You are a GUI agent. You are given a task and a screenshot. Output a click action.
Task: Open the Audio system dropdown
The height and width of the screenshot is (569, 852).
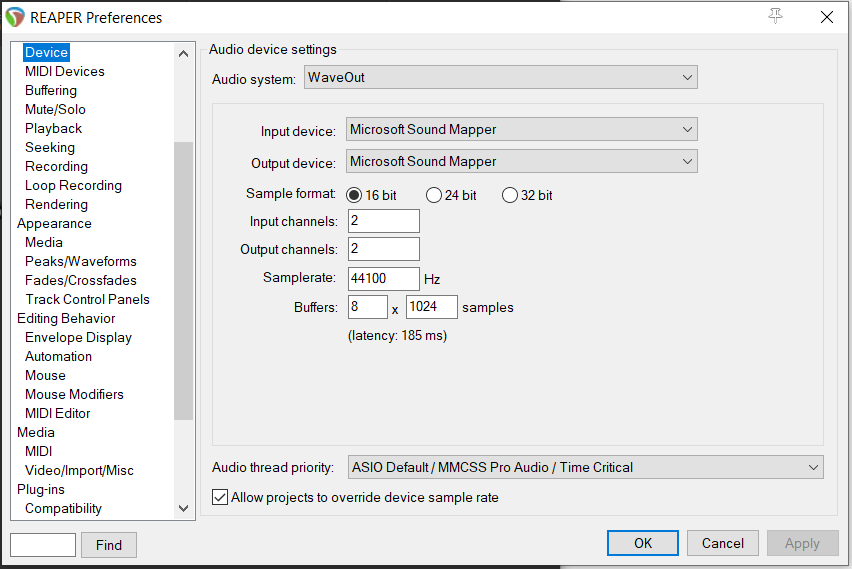point(500,78)
